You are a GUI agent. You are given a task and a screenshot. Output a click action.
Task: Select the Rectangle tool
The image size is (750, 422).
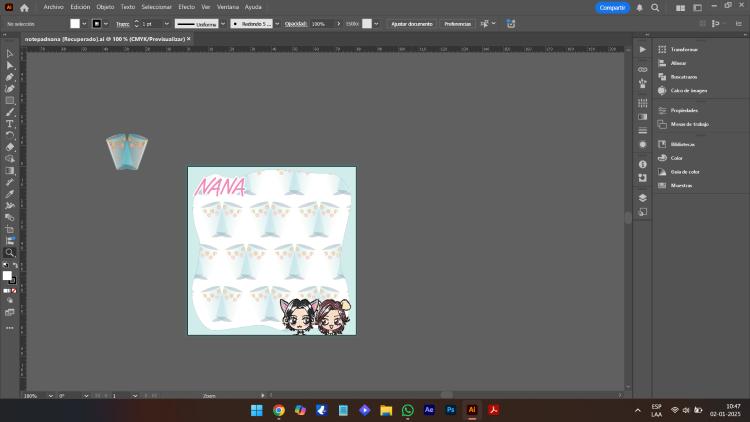pos(10,100)
